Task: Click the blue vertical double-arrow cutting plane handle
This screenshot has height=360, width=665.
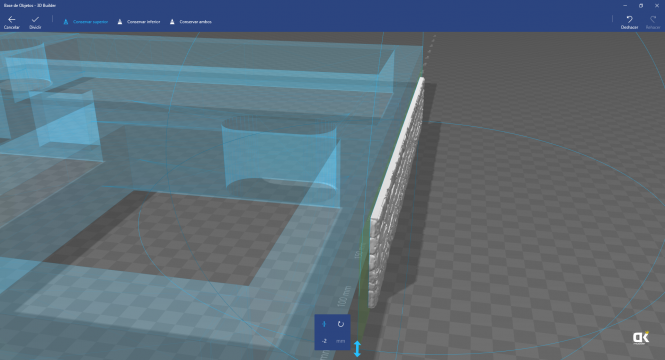Action: pos(357,349)
